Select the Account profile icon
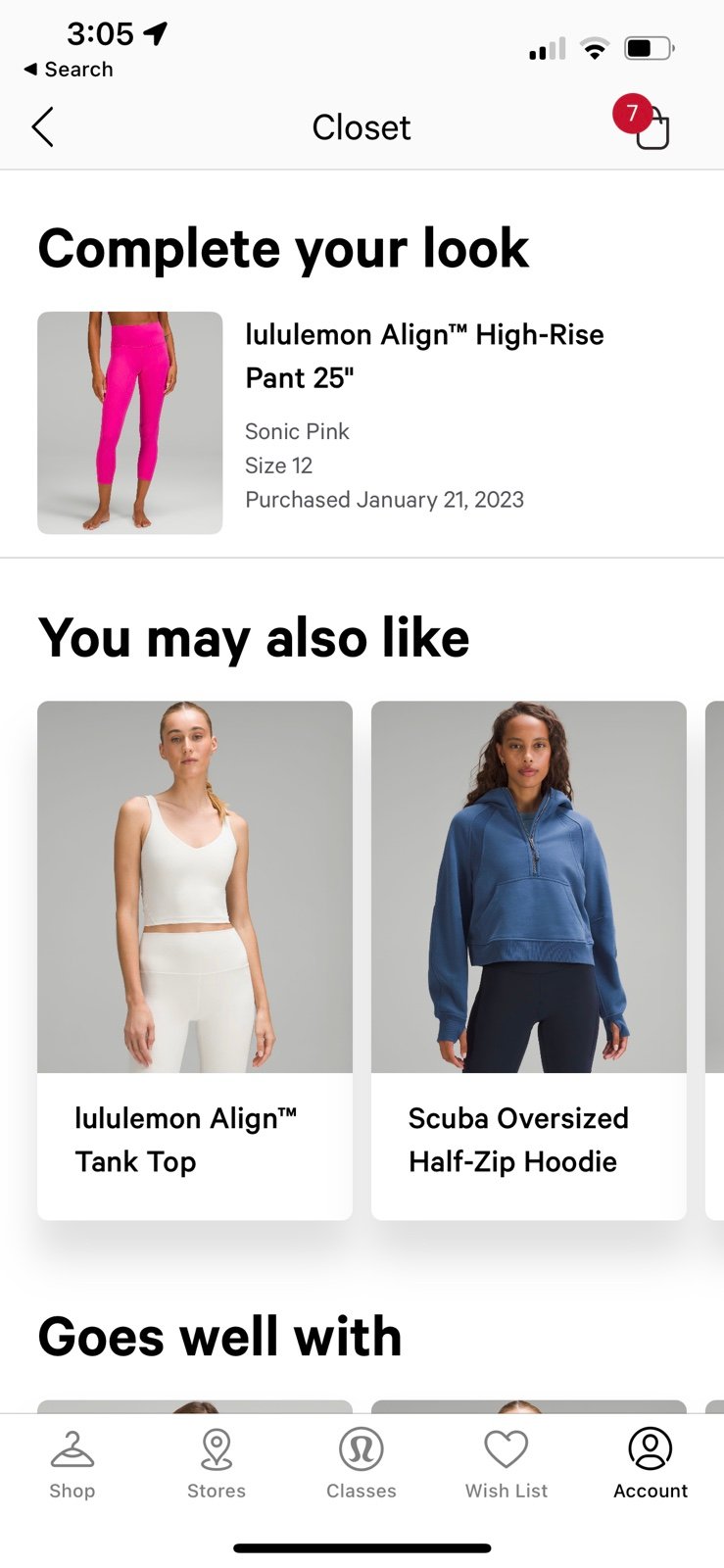 (x=651, y=1448)
